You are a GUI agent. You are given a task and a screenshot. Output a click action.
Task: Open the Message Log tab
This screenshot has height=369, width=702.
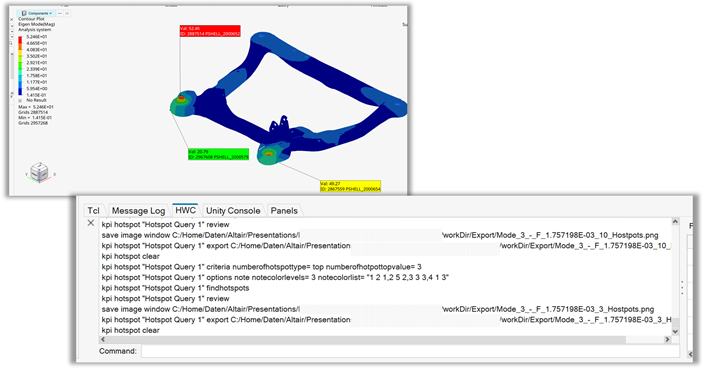138,210
